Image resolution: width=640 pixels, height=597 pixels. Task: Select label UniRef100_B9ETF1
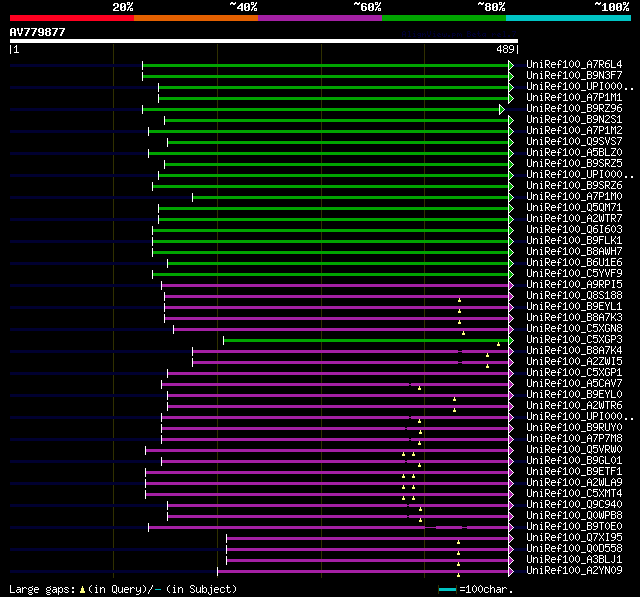[x=574, y=472]
